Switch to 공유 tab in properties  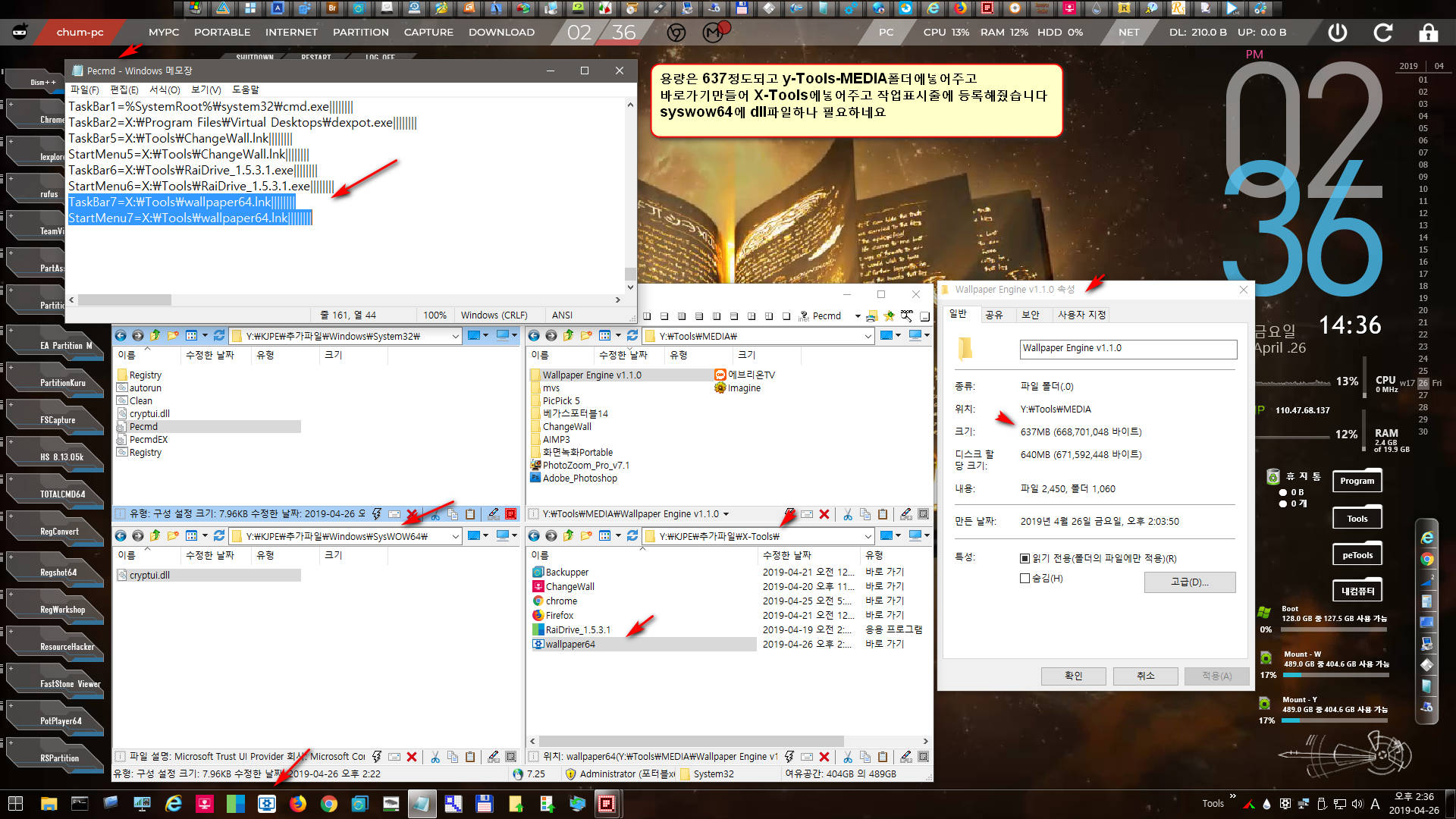tap(993, 315)
